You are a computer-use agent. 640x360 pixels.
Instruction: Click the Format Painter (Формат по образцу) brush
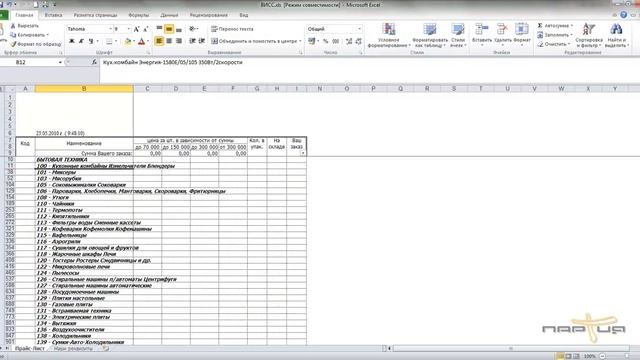coord(35,44)
